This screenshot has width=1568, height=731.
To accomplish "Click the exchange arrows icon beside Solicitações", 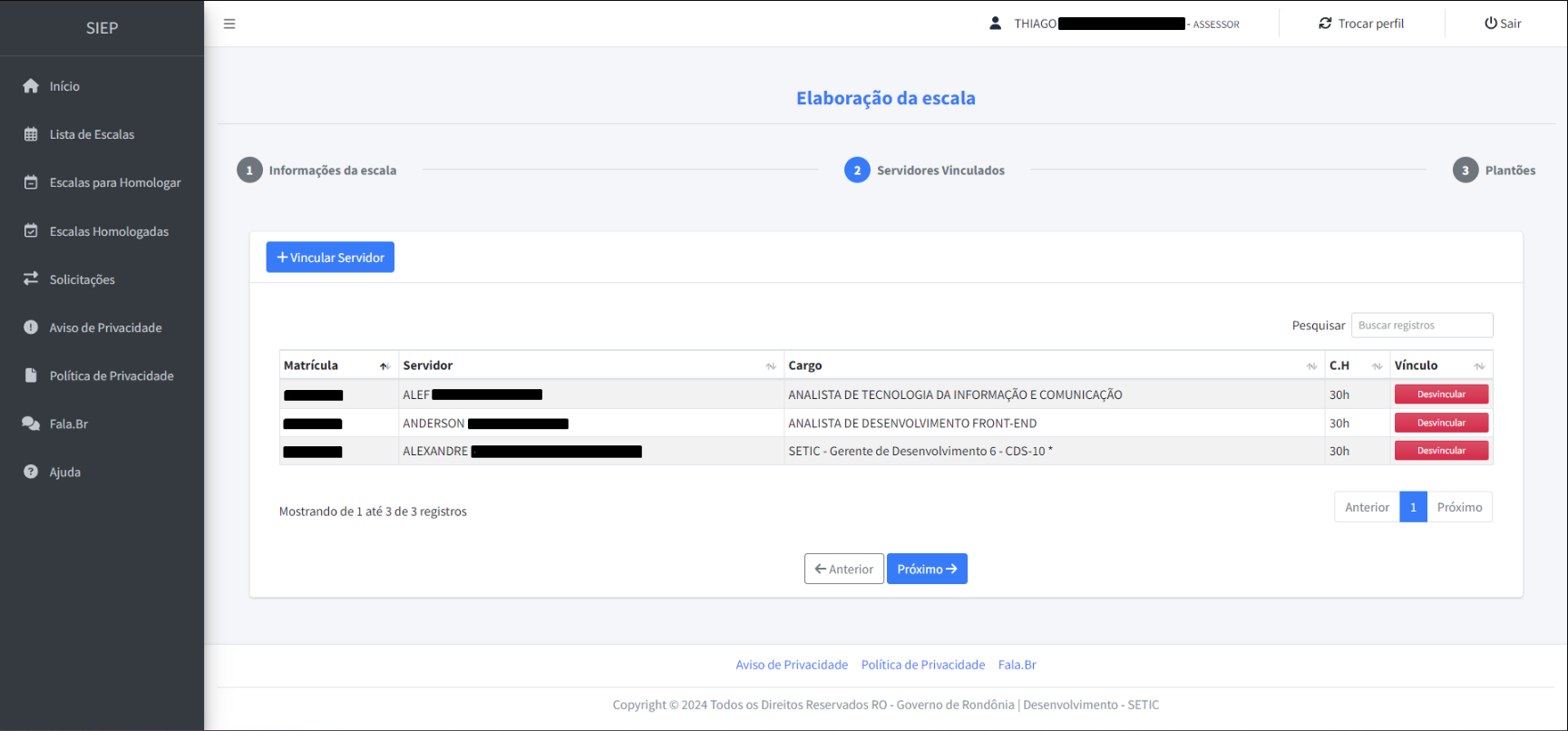I will 31,278.
